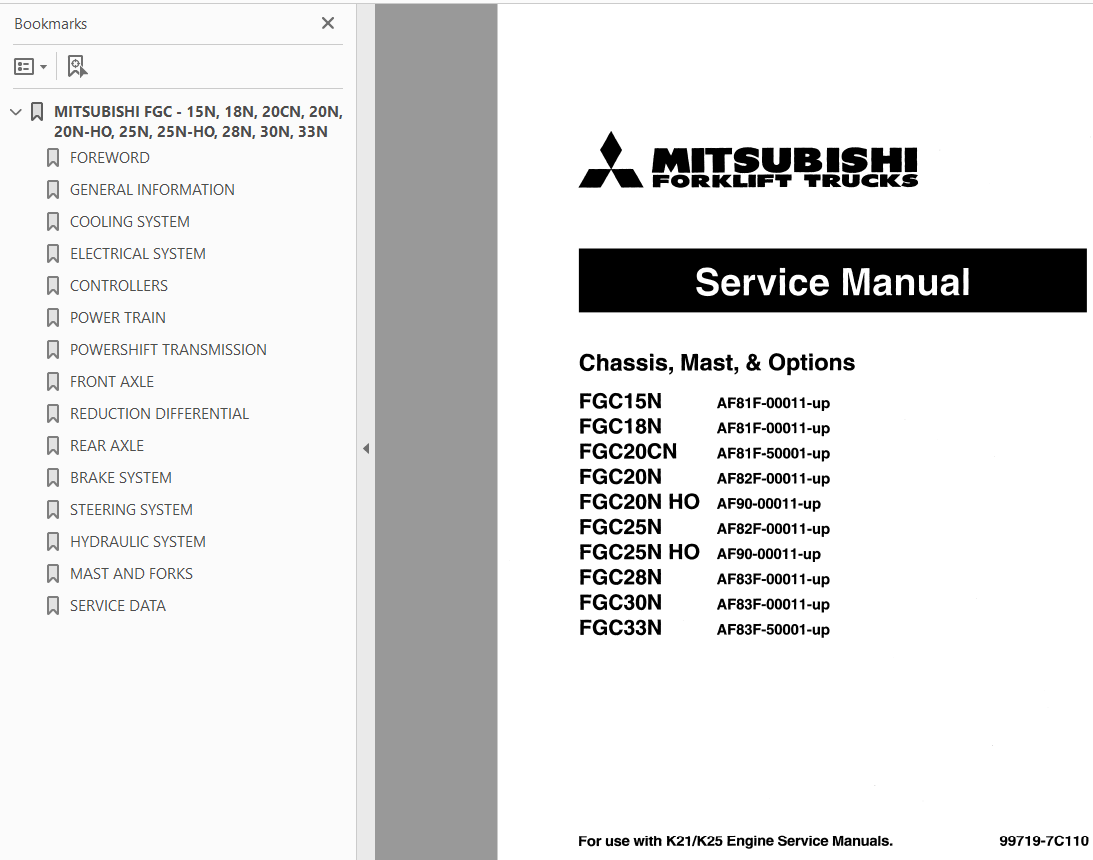Viewport: 1093px width, 860px height.
Task: Navigate to the STEERING SYSTEM bookmark
Action: [131, 510]
